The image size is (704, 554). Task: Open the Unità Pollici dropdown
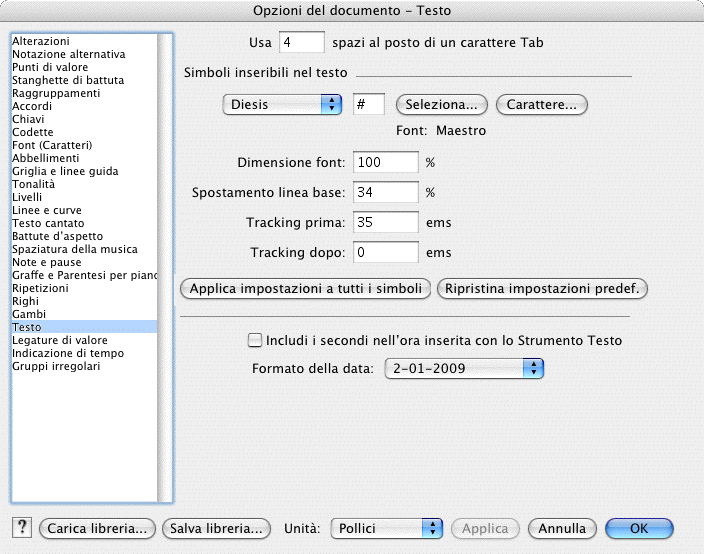coord(387,528)
